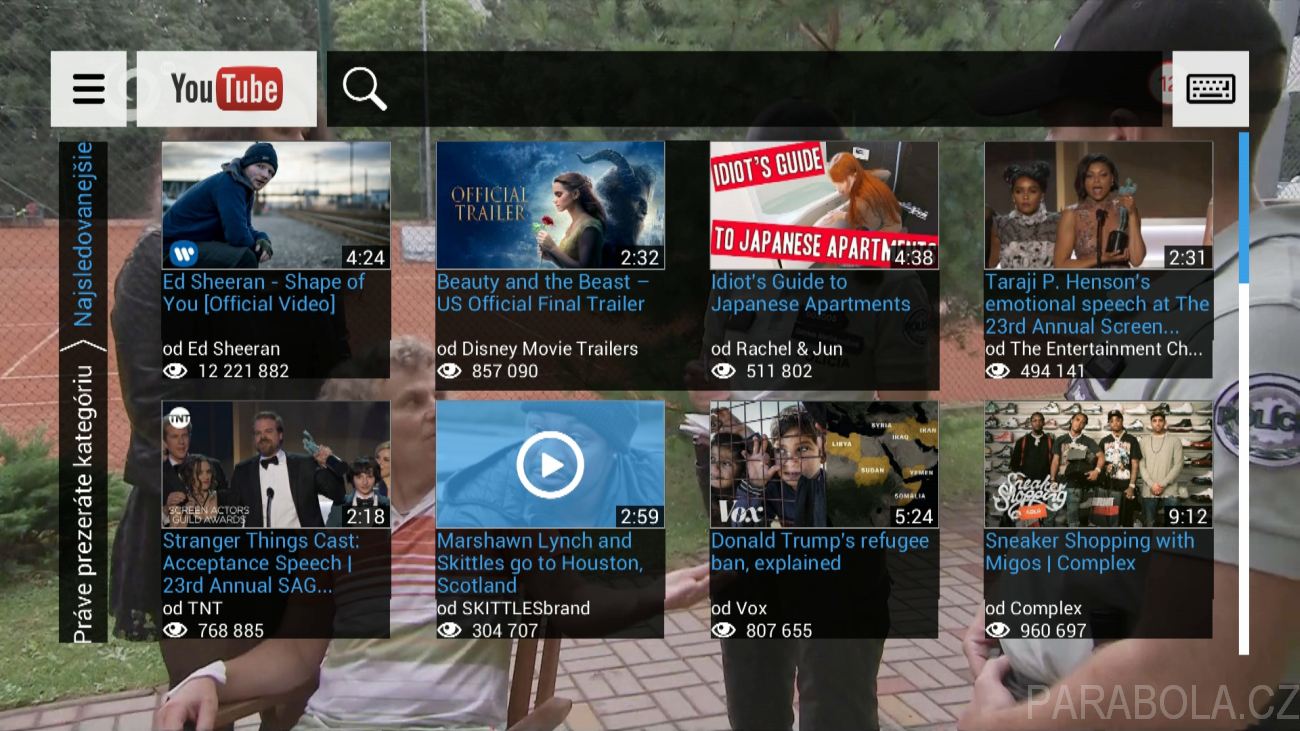This screenshot has height=731, width=1300.
Task: Open Idiot's Guide to Japanese Apartments thumbnail
Action: click(824, 205)
